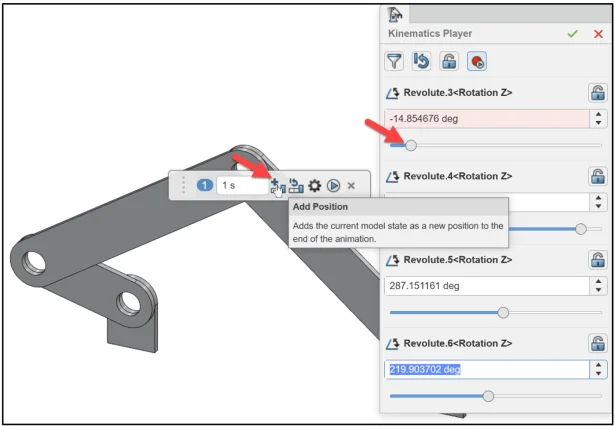Toggle the animation record mode icon
The width and height of the screenshot is (615, 426).
(479, 61)
